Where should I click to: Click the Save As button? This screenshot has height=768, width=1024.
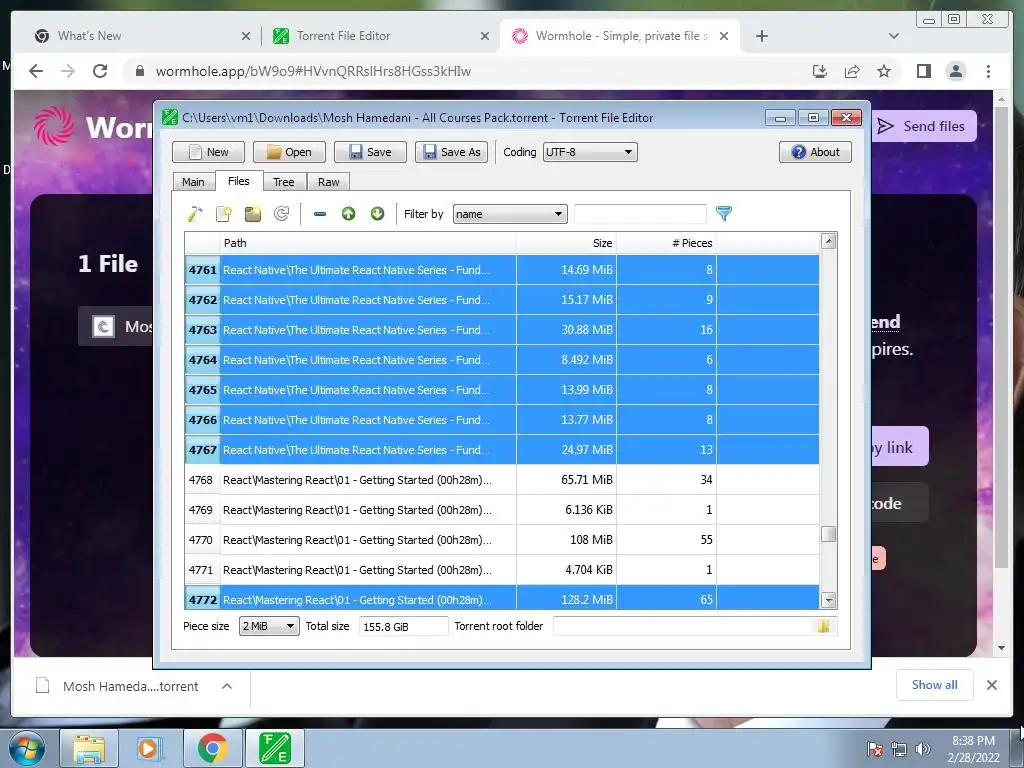coord(451,152)
